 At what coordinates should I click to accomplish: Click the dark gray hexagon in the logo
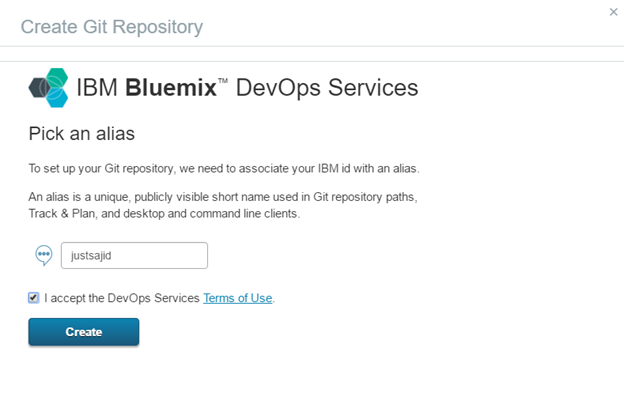(x=39, y=88)
